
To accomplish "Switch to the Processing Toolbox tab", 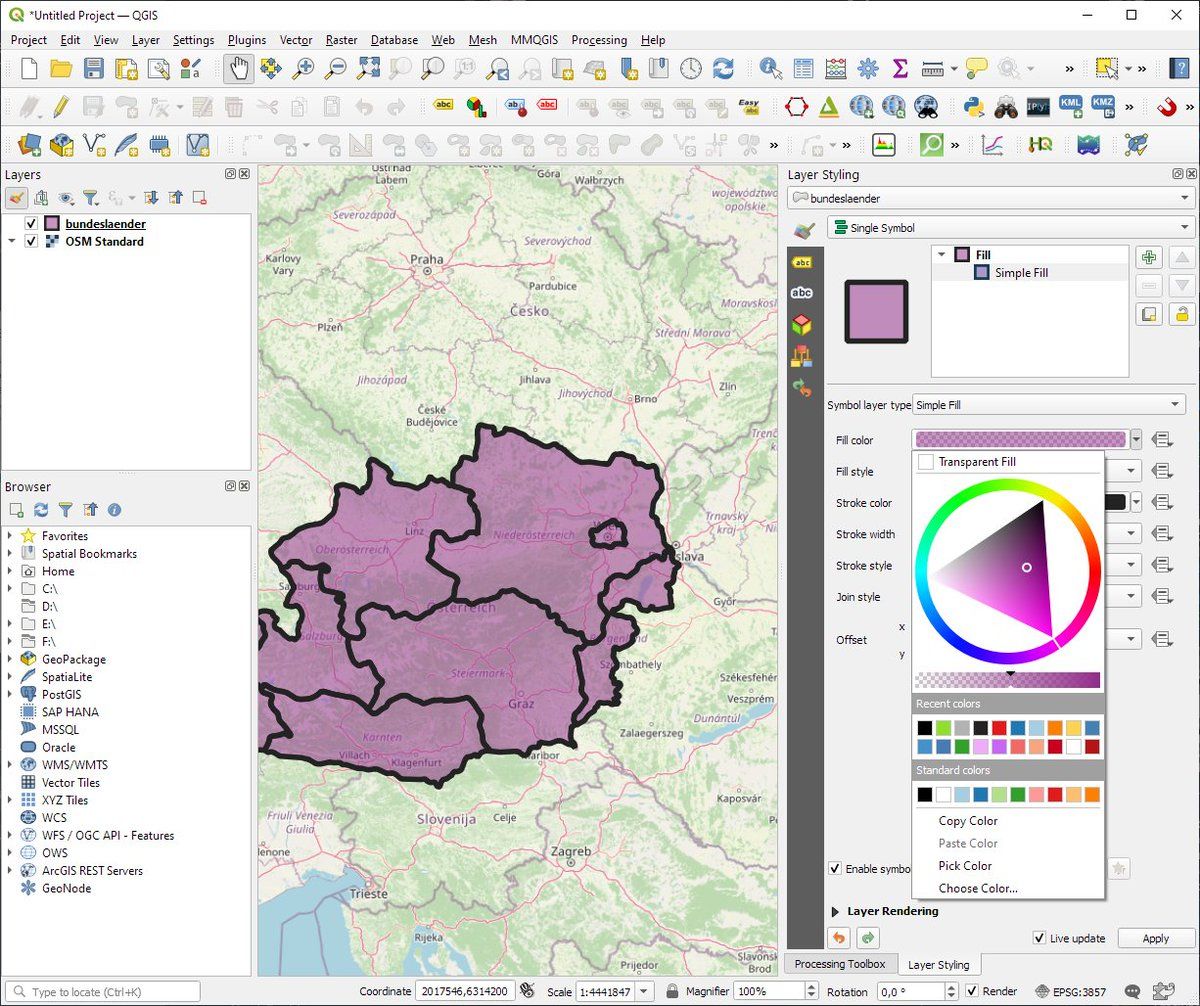I will click(x=839, y=964).
